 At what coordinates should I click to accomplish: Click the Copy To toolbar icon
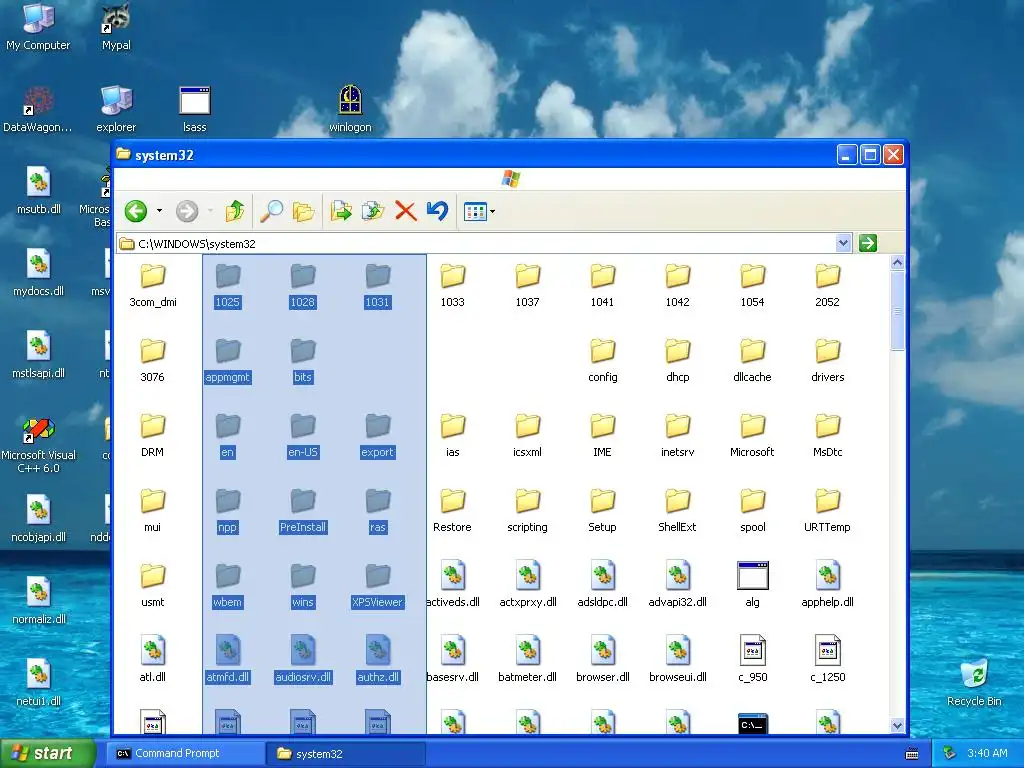(373, 211)
